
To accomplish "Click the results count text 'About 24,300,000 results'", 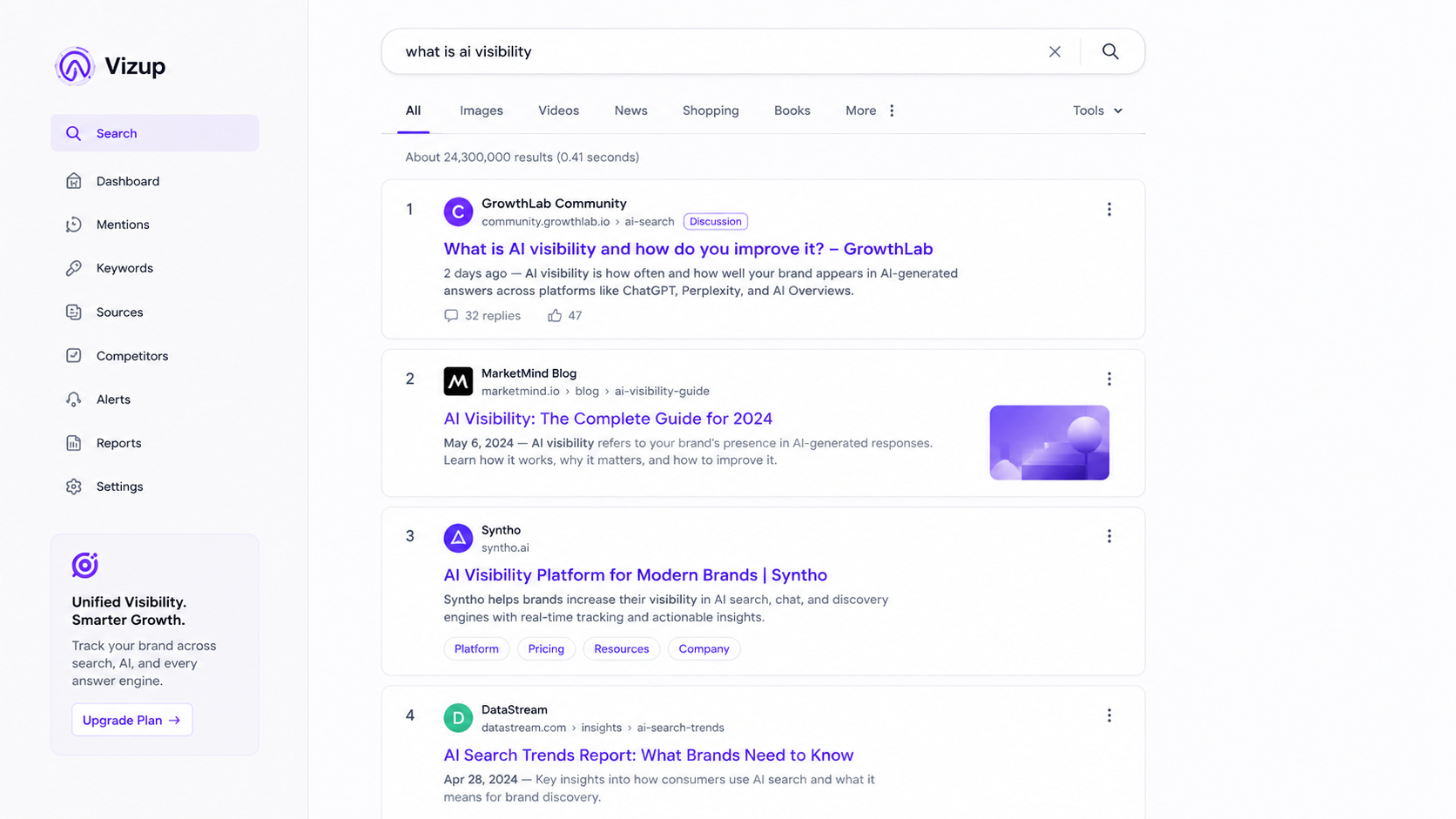I will pyautogui.click(x=479, y=158).
